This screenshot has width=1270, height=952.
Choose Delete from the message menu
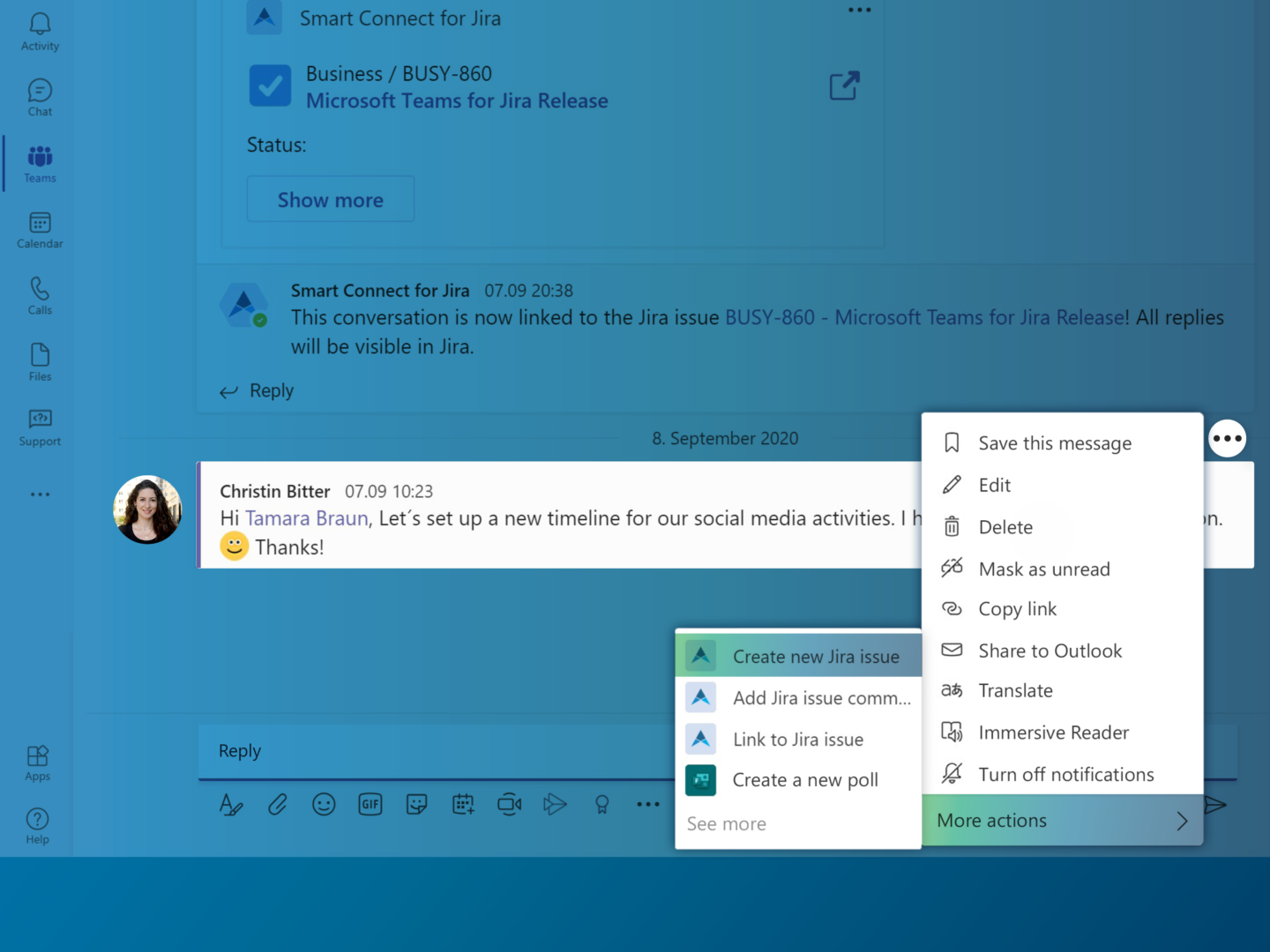pos(1062,527)
